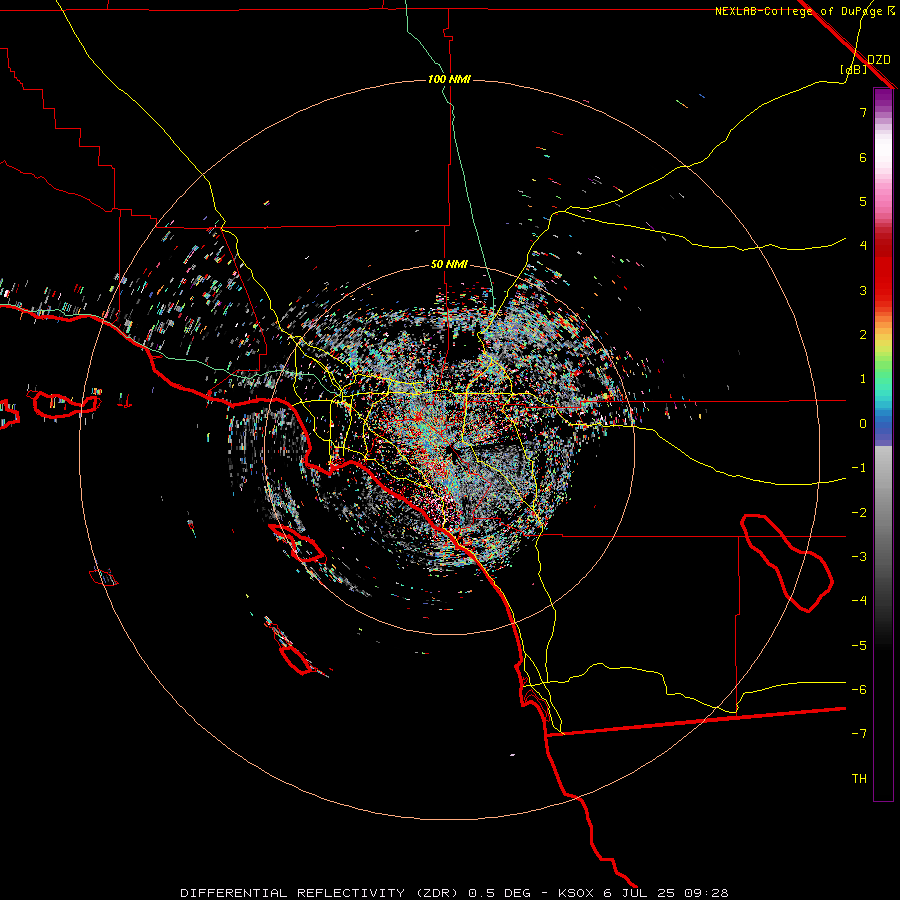Click the 100 NMI range ring label
Viewport: 900px width, 900px height.
point(449,79)
